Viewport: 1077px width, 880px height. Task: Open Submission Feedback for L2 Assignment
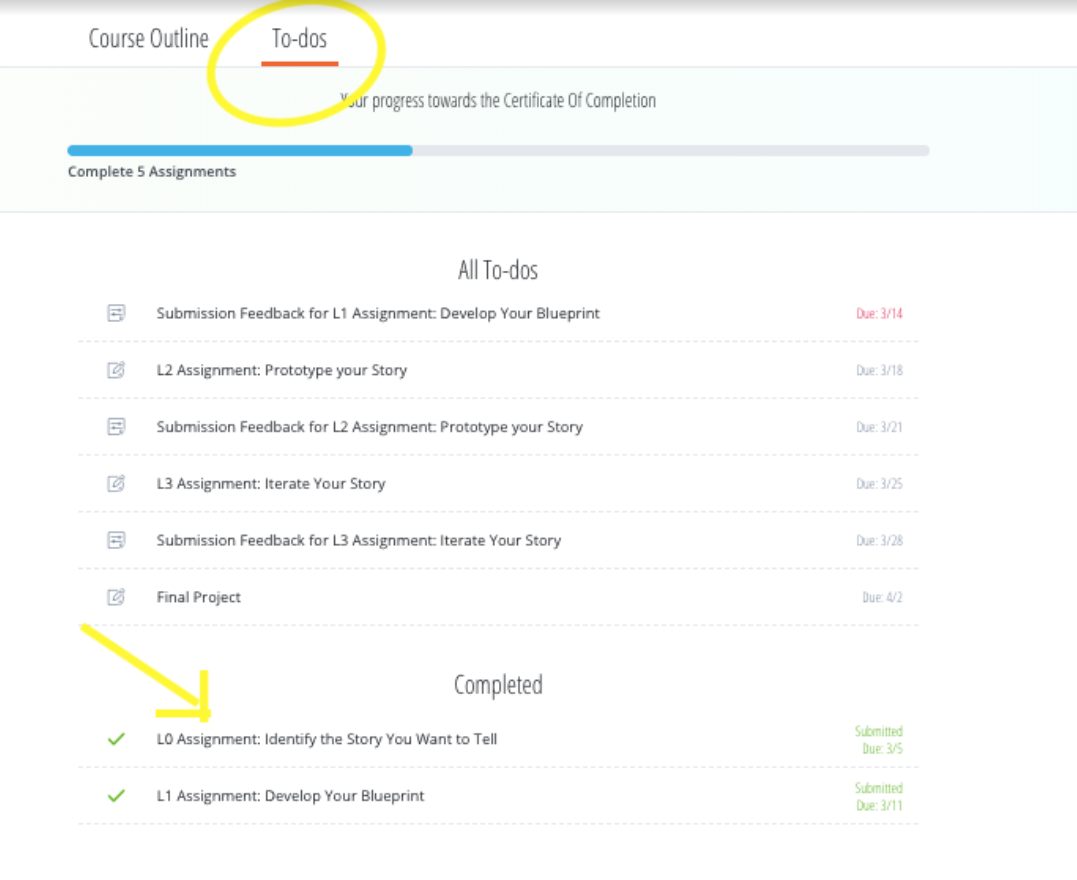point(369,427)
